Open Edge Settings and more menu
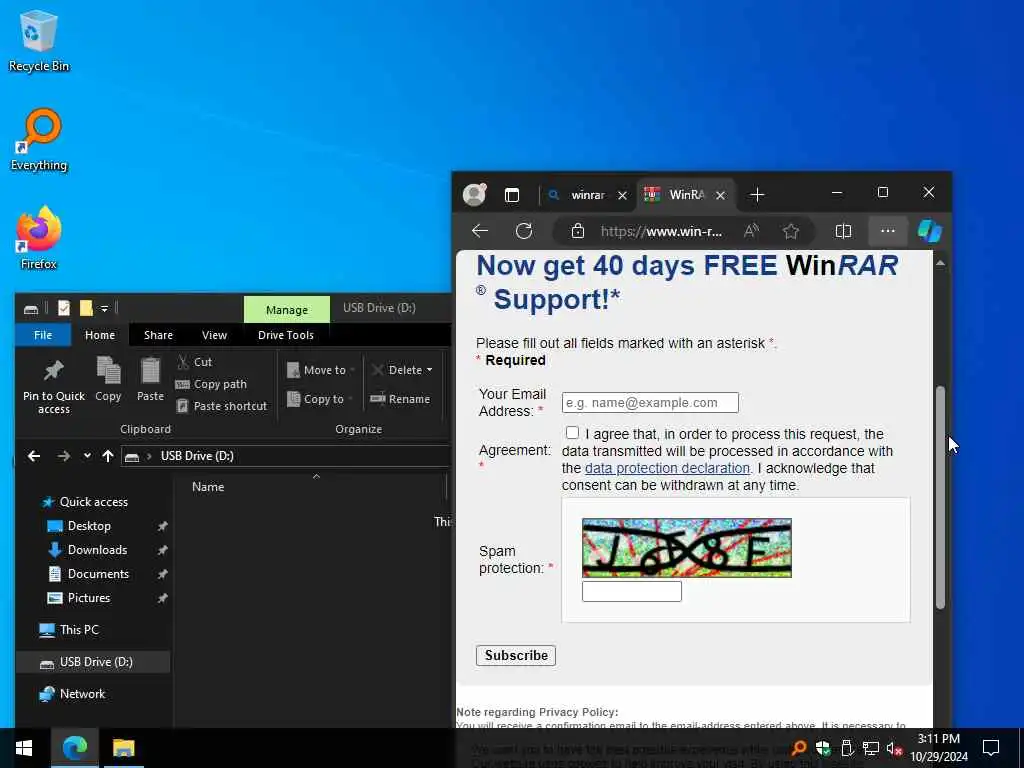Image resolution: width=1024 pixels, height=768 pixels. pyautogui.click(x=888, y=231)
